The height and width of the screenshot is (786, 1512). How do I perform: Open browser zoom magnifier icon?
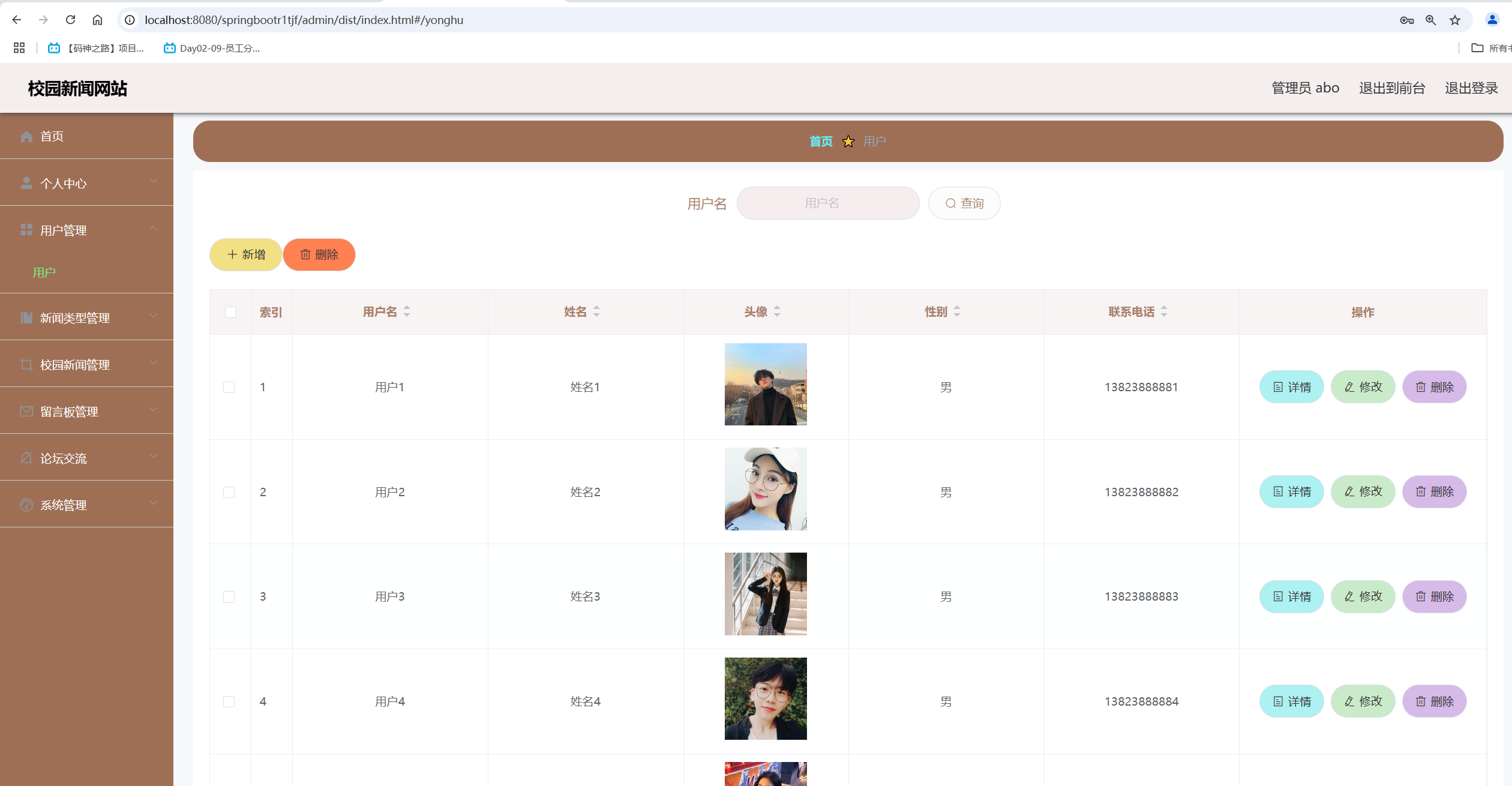(1431, 20)
